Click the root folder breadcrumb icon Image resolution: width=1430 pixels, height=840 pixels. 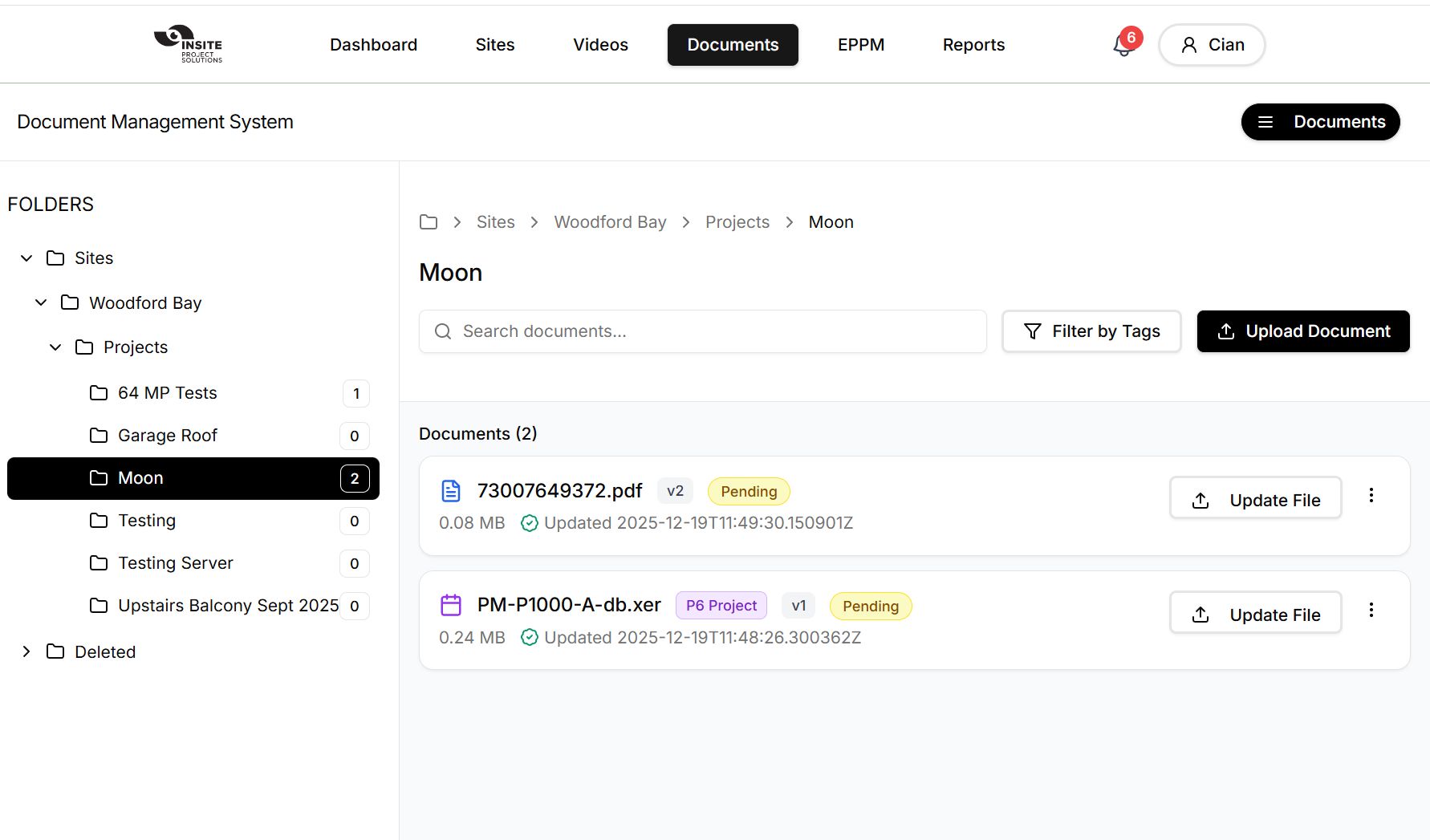[x=429, y=222]
